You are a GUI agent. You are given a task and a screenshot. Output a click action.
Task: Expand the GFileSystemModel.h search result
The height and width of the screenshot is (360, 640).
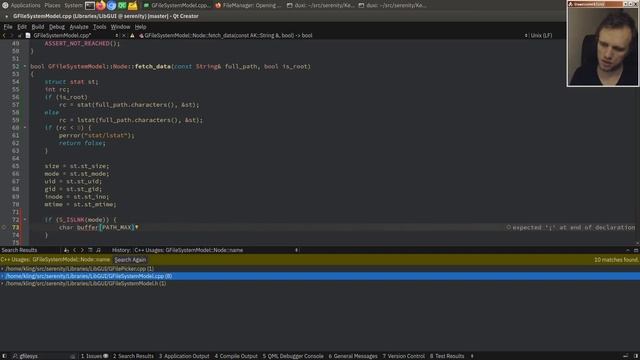(2, 283)
